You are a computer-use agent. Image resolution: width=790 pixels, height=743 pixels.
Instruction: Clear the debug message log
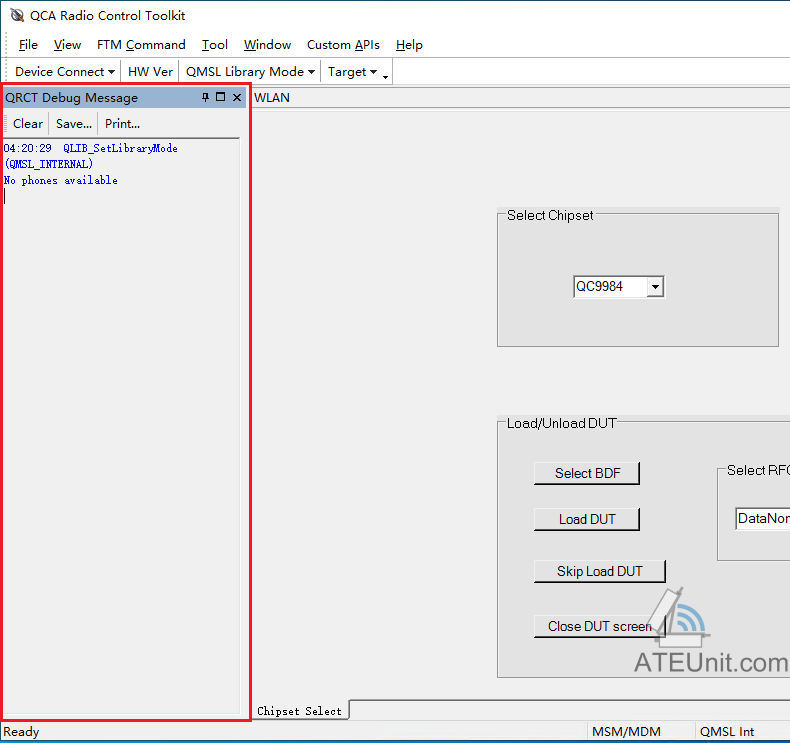28,123
